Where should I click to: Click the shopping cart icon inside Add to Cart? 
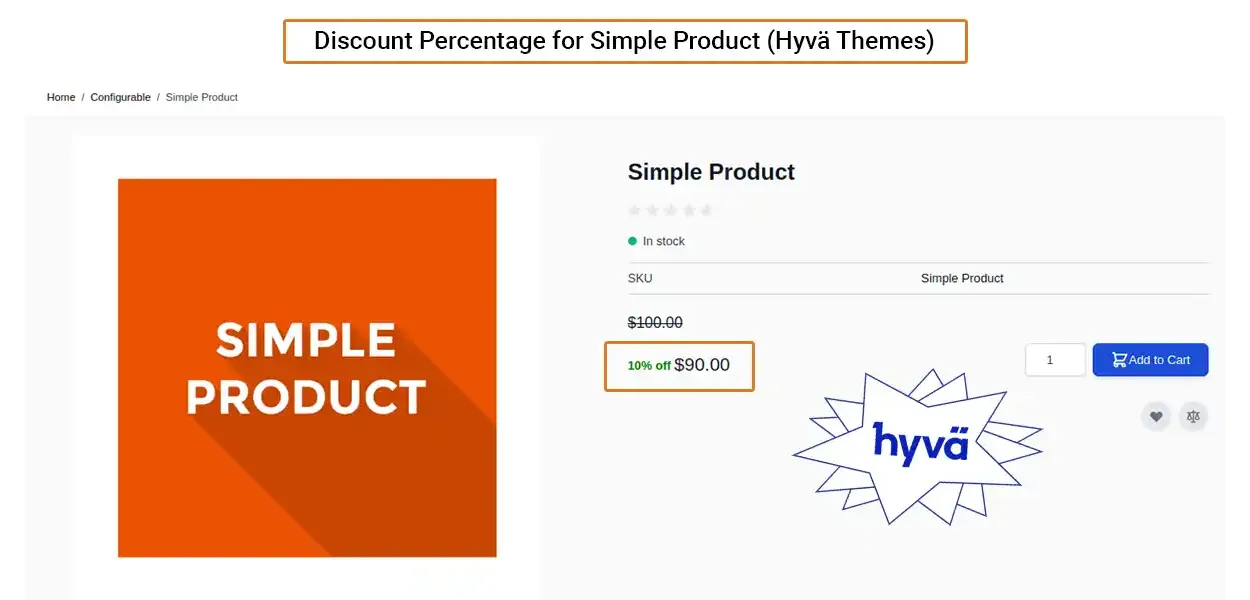point(1118,358)
